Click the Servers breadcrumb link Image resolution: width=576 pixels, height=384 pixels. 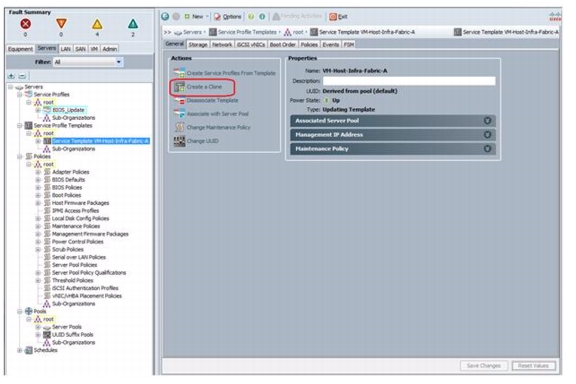click(192, 32)
